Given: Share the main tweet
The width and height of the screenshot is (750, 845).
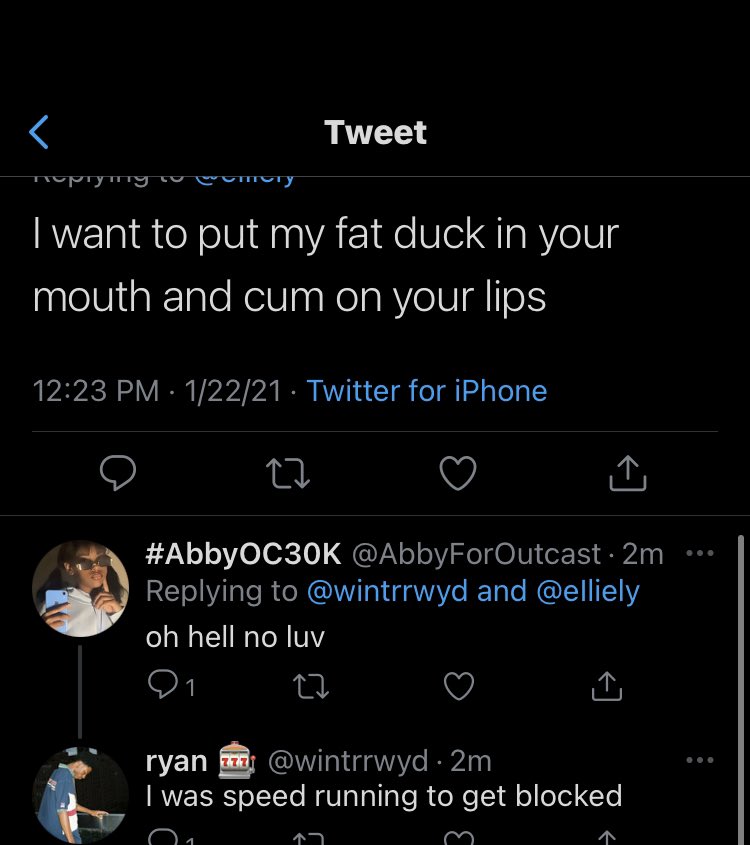Looking at the screenshot, I should click(627, 472).
